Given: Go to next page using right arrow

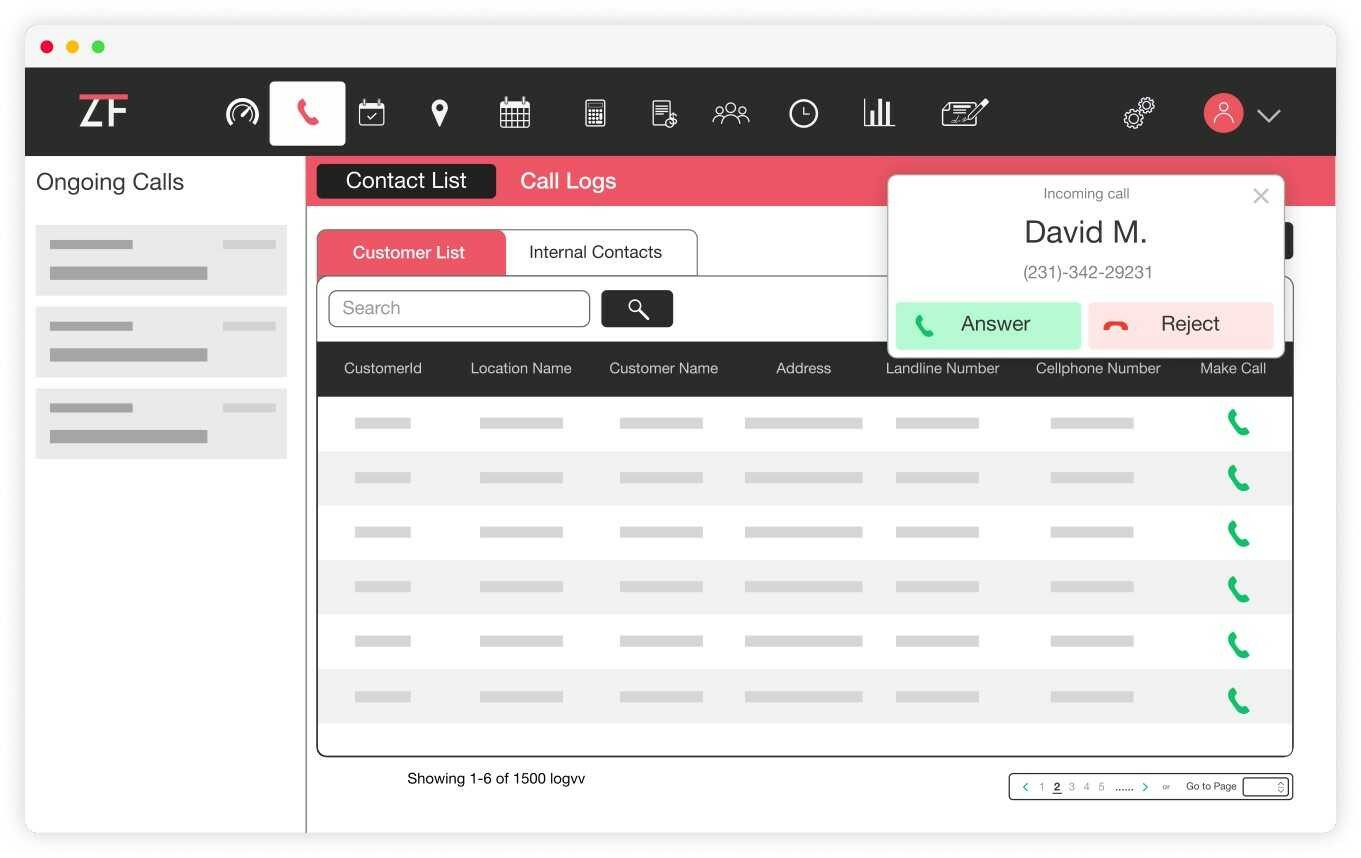Looking at the screenshot, I should (1145, 787).
